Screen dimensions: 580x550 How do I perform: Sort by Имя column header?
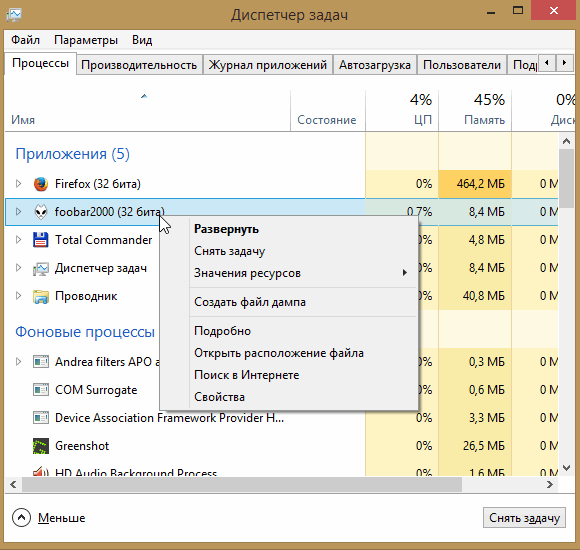coord(148,111)
